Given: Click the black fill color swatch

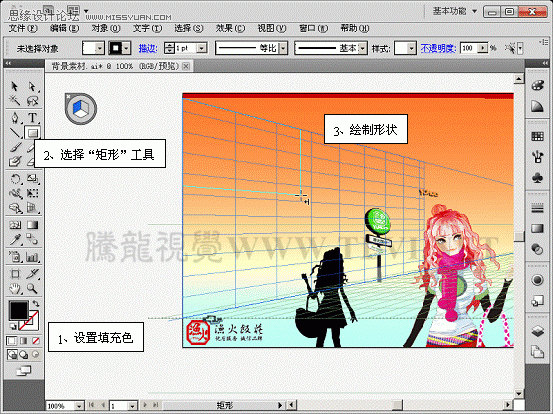Looking at the screenshot, I should click(19, 310).
